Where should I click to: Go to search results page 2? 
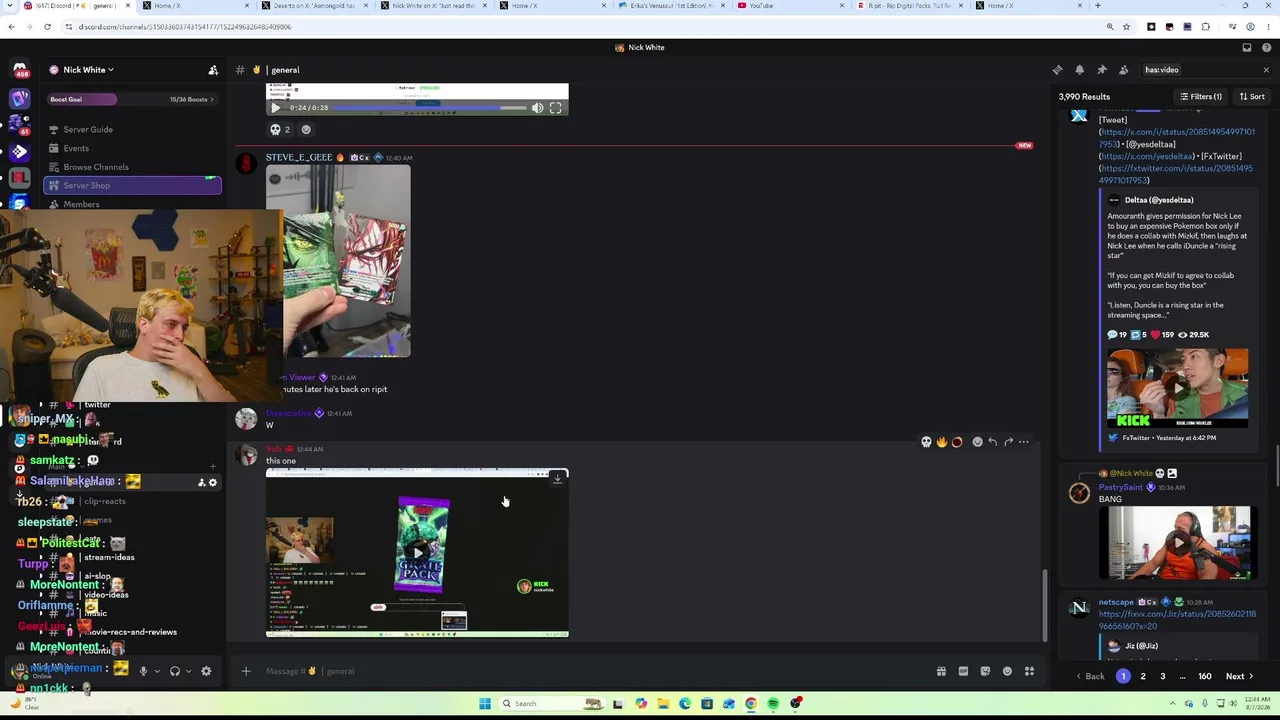coord(1143,677)
